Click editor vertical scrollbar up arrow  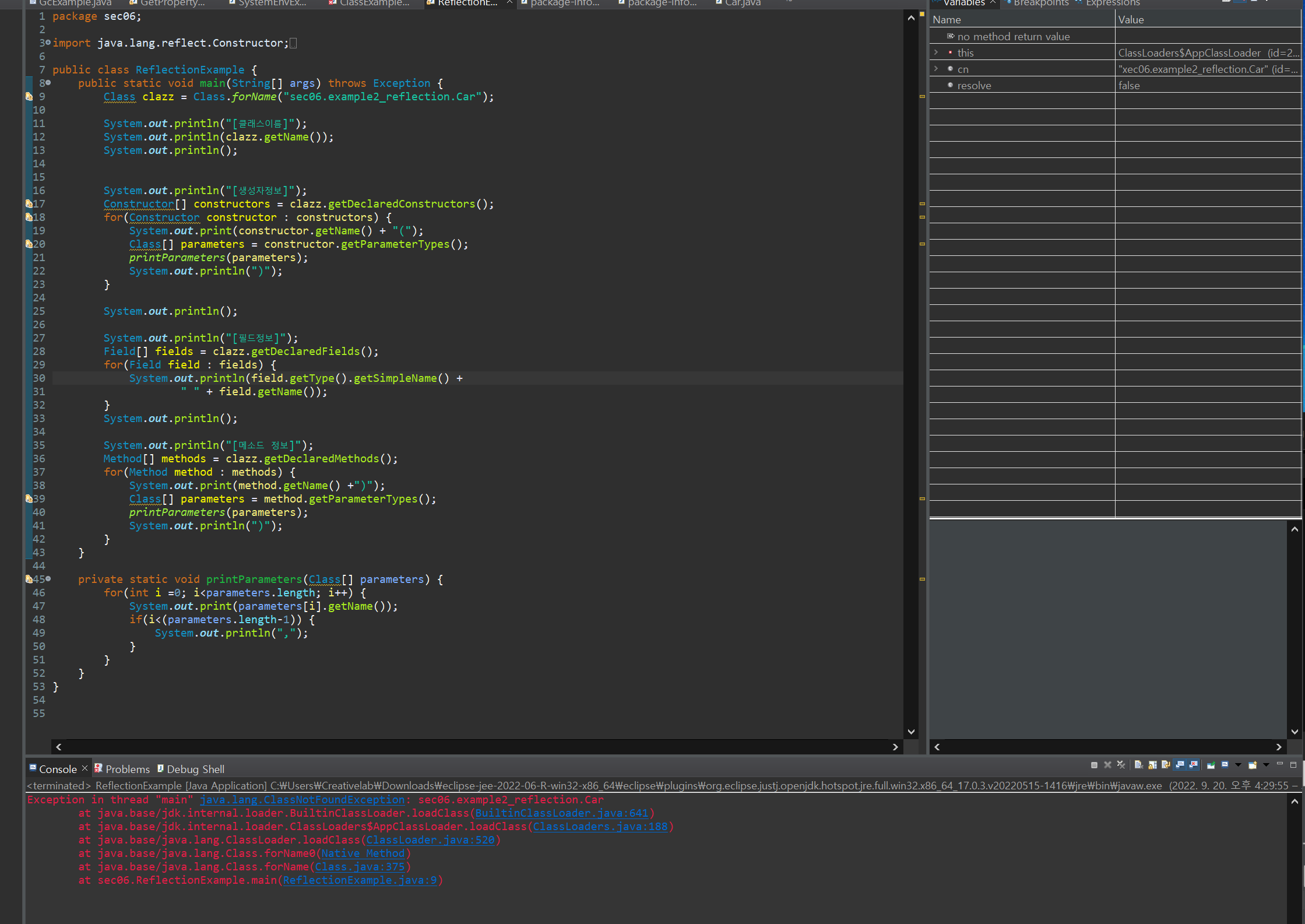[x=911, y=18]
